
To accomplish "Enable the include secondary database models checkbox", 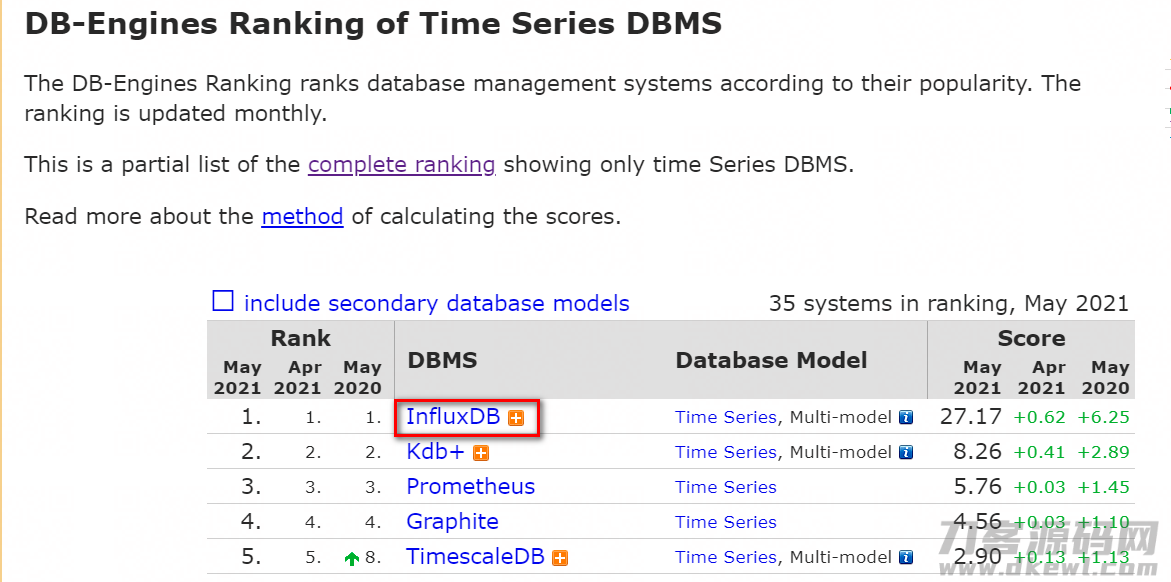I will [x=223, y=301].
